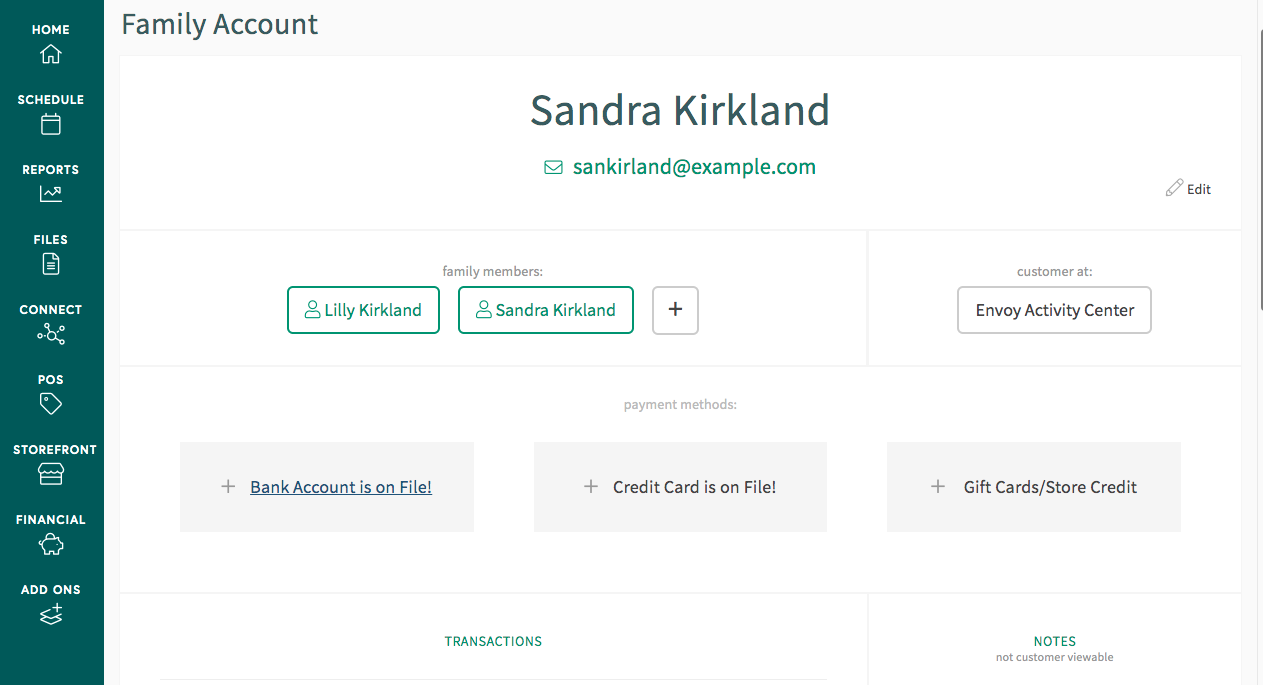Switch to the Transactions tab
The image size is (1263, 685).
[493, 641]
